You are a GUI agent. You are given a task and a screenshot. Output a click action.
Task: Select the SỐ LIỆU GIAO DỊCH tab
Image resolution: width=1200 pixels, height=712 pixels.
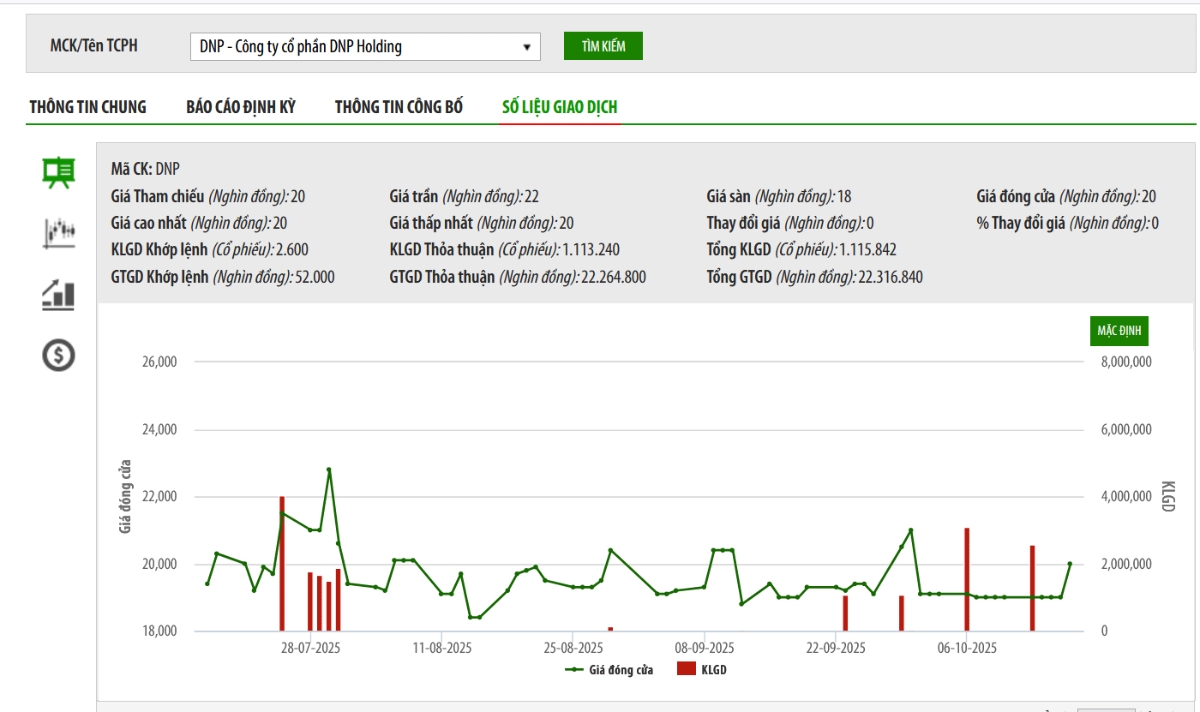click(x=560, y=107)
